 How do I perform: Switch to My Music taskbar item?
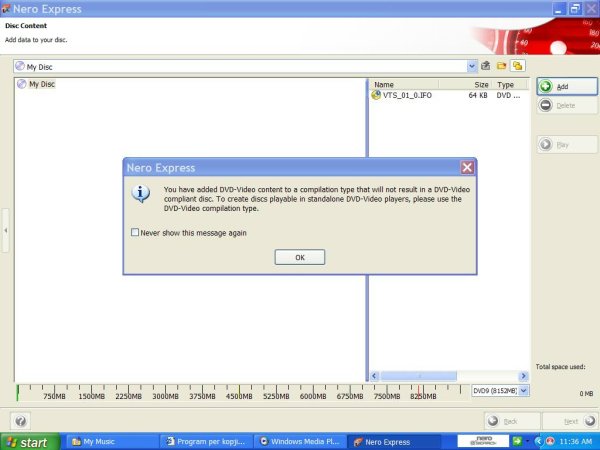(x=111, y=442)
